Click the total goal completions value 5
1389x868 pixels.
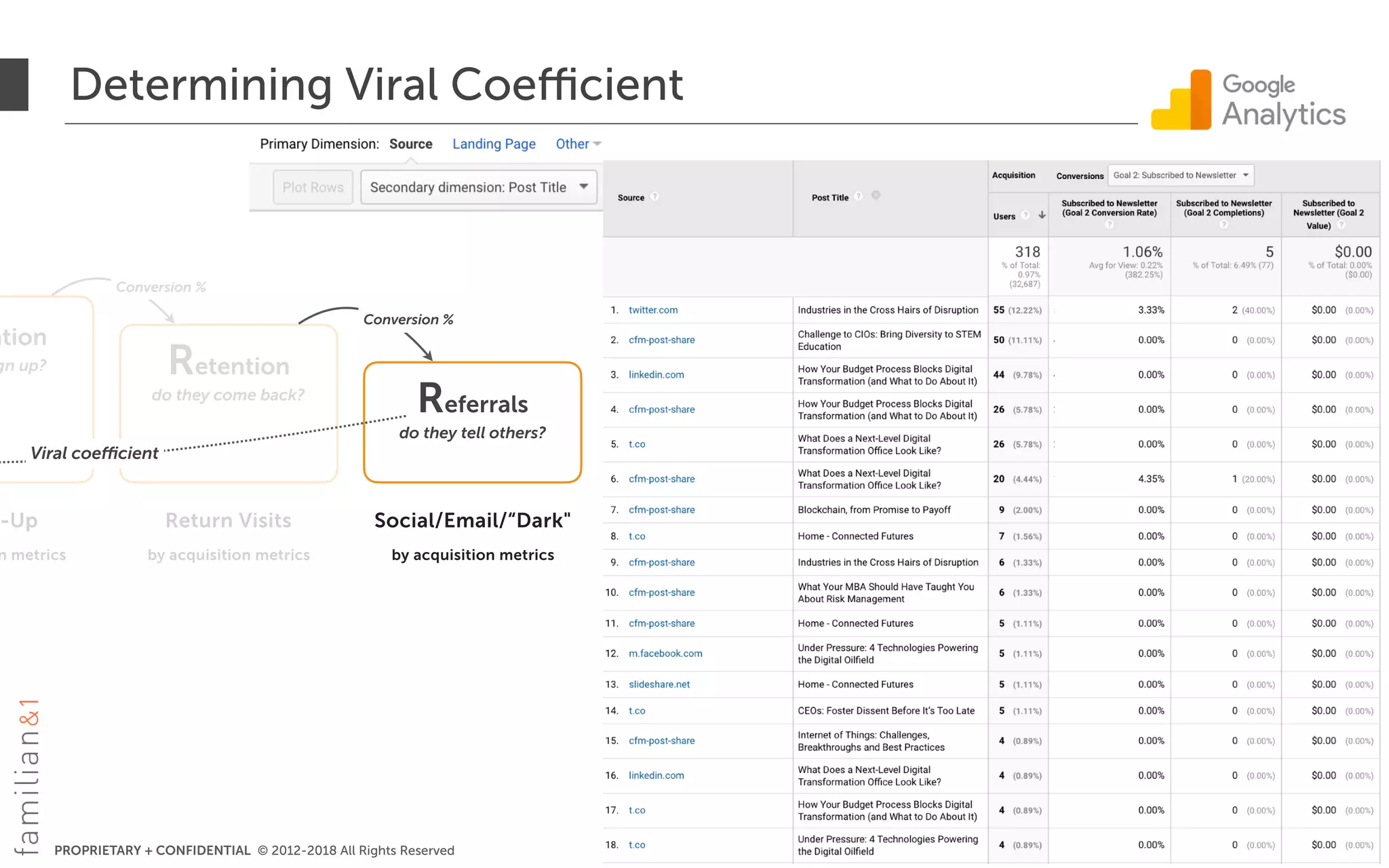coord(1269,252)
